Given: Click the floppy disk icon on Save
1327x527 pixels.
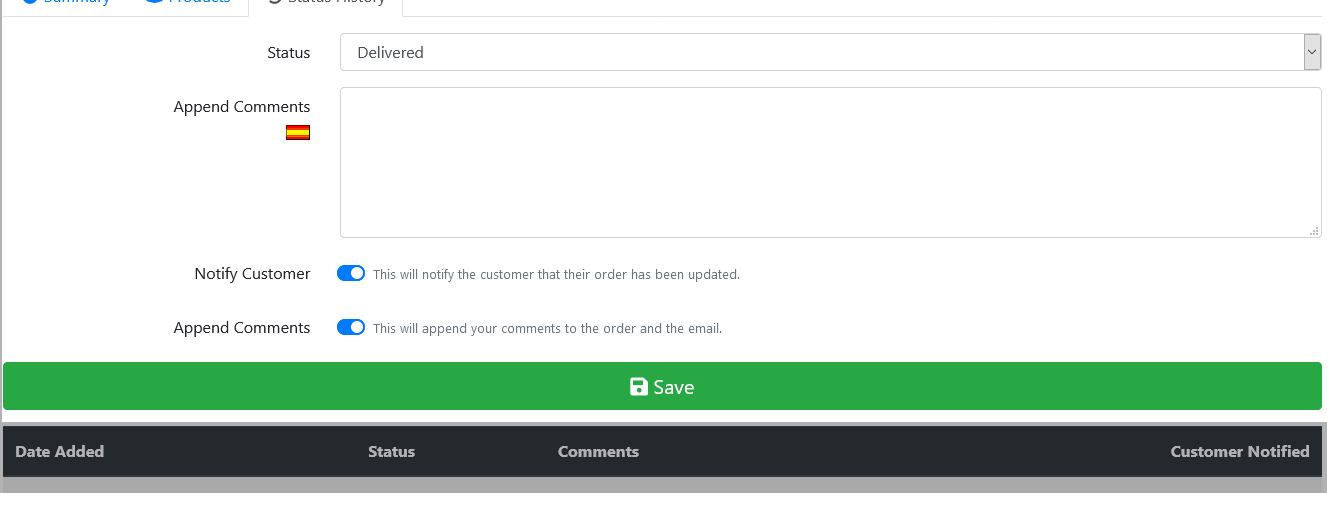Looking at the screenshot, I should click(639, 387).
